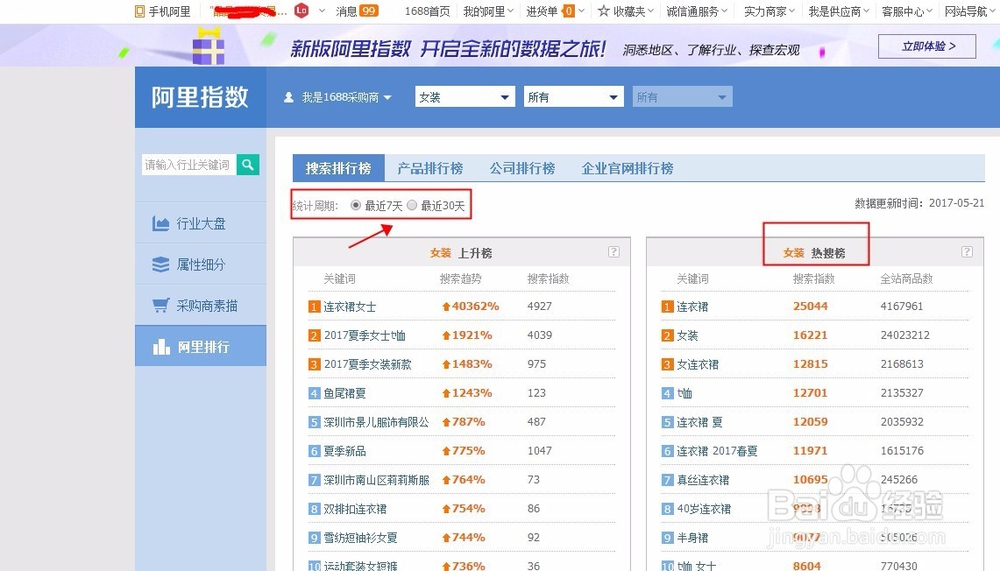
Task: Select 最近30天 radio button
Action: [x=412, y=205]
